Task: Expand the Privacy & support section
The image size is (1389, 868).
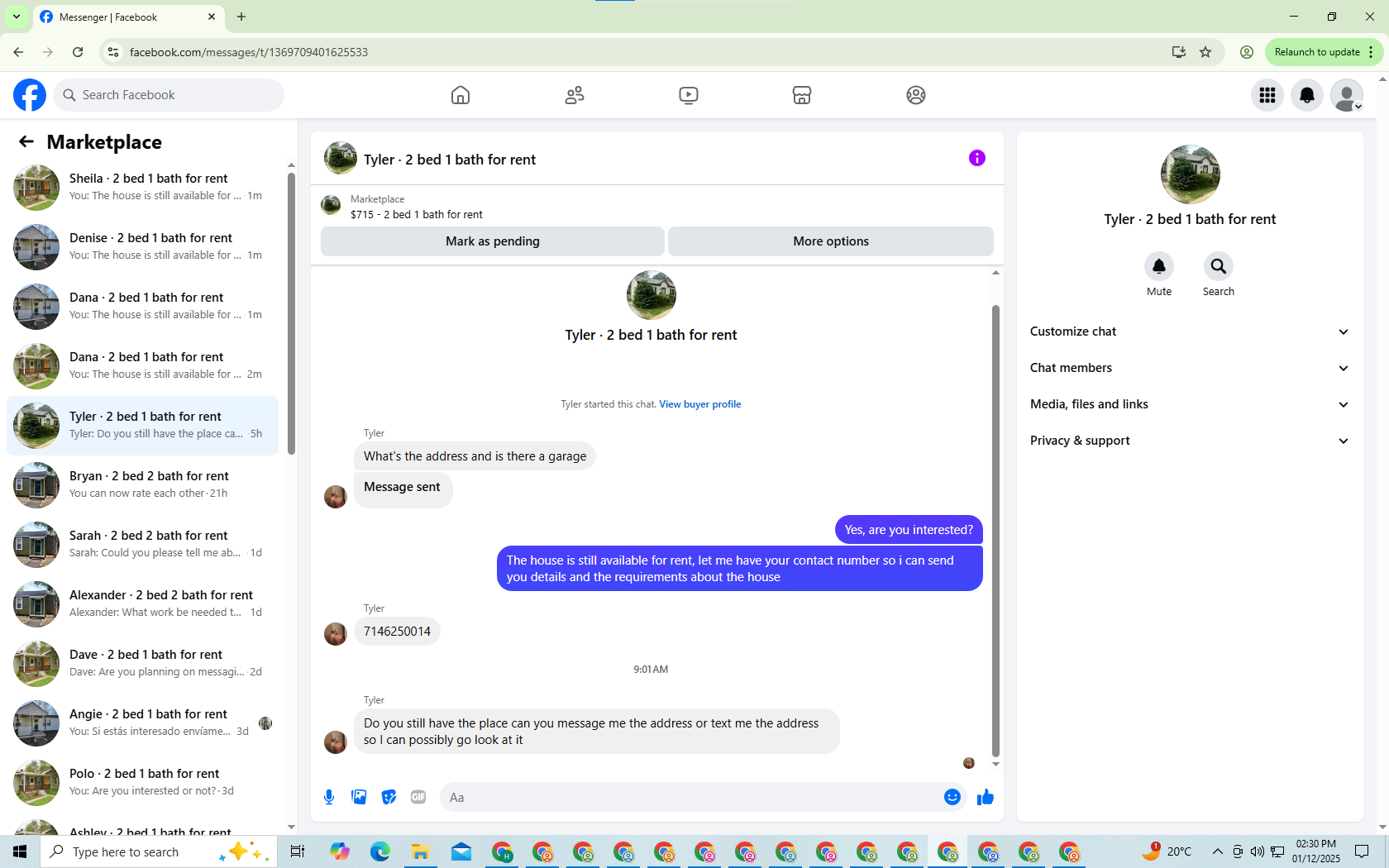Action: coord(1190,441)
